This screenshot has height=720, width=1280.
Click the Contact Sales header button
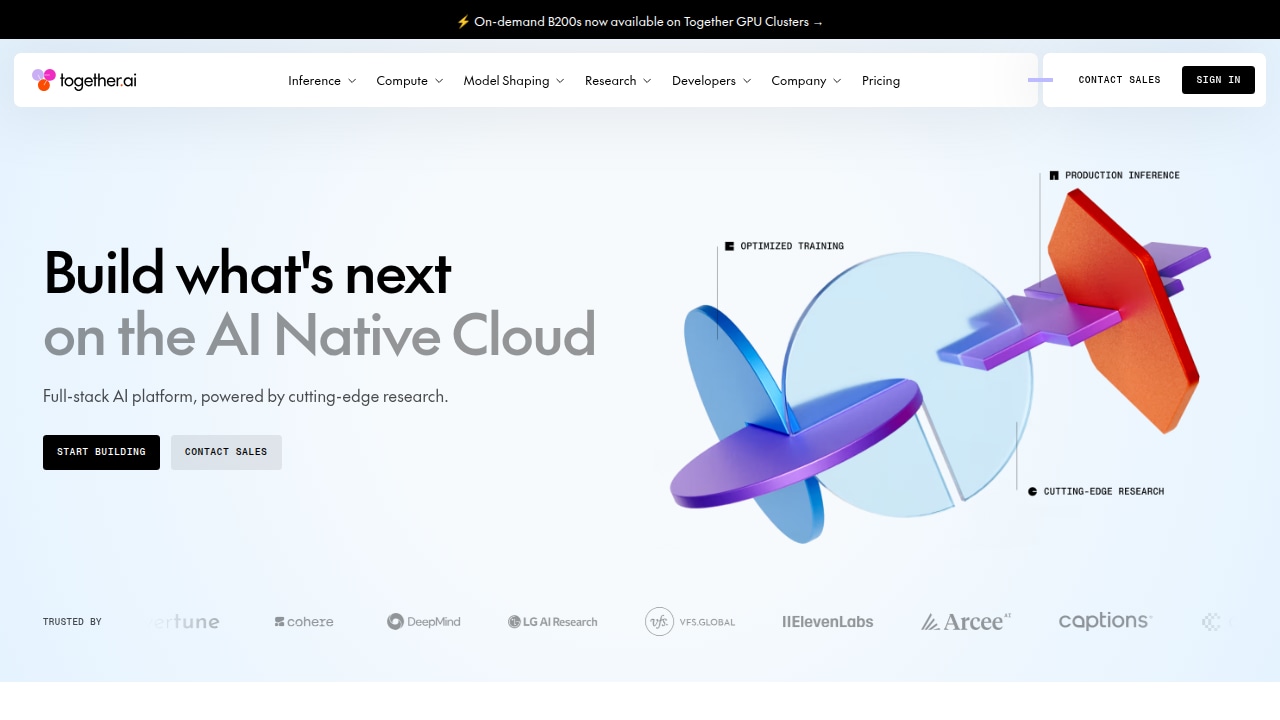coord(1119,80)
